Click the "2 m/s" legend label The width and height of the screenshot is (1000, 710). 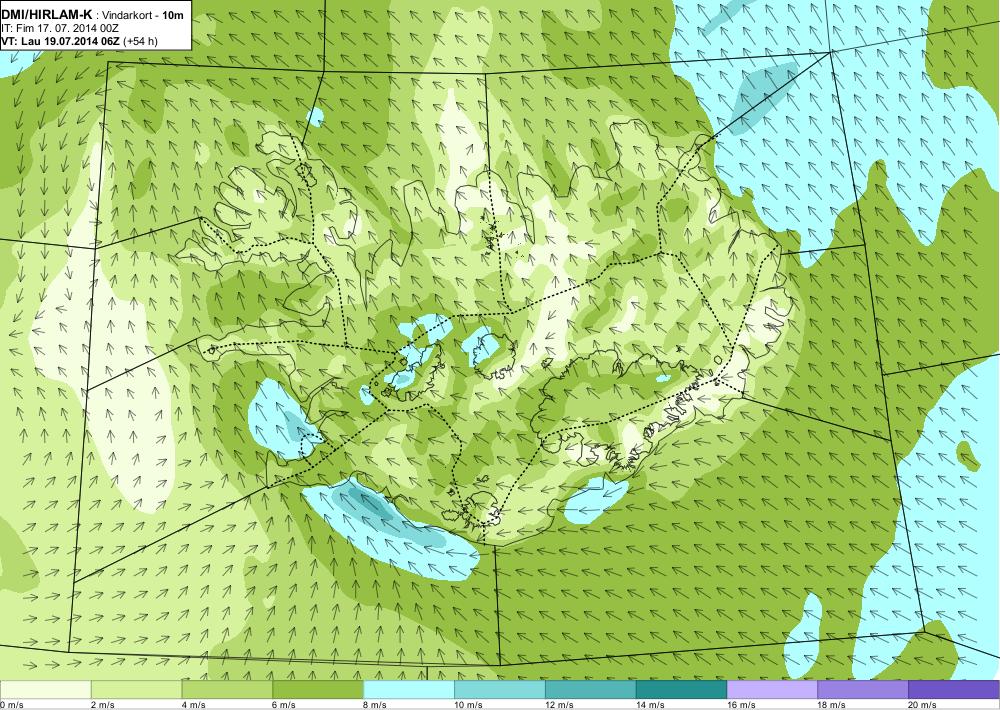(x=103, y=705)
